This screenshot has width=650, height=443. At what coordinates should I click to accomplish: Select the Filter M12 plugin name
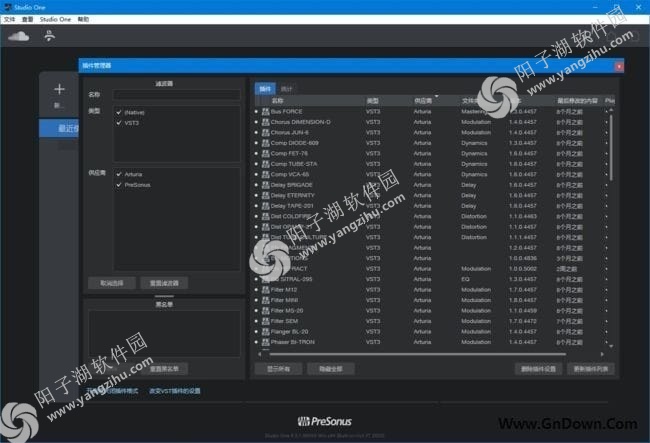pyautogui.click(x=284, y=290)
